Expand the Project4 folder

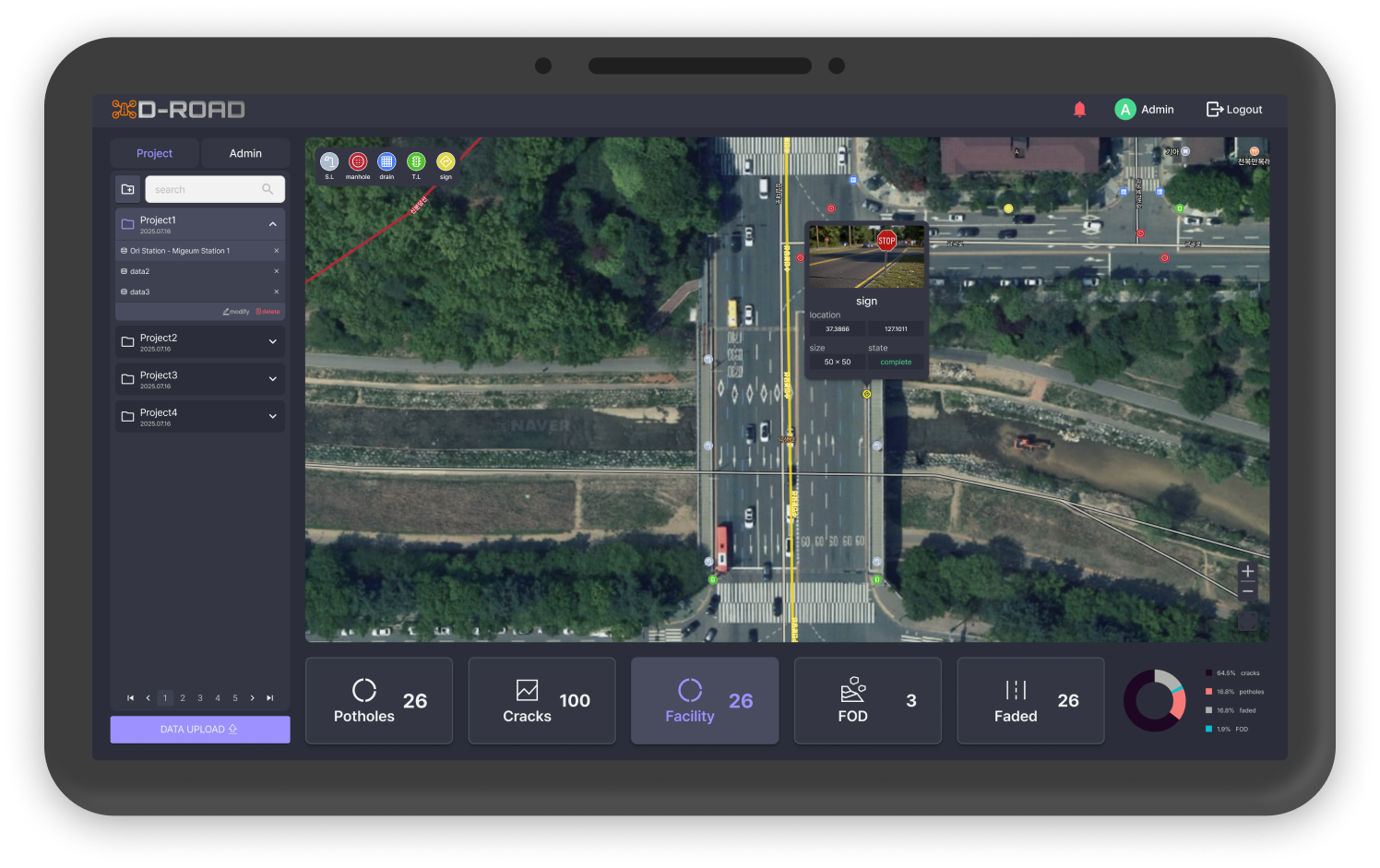tap(272, 417)
